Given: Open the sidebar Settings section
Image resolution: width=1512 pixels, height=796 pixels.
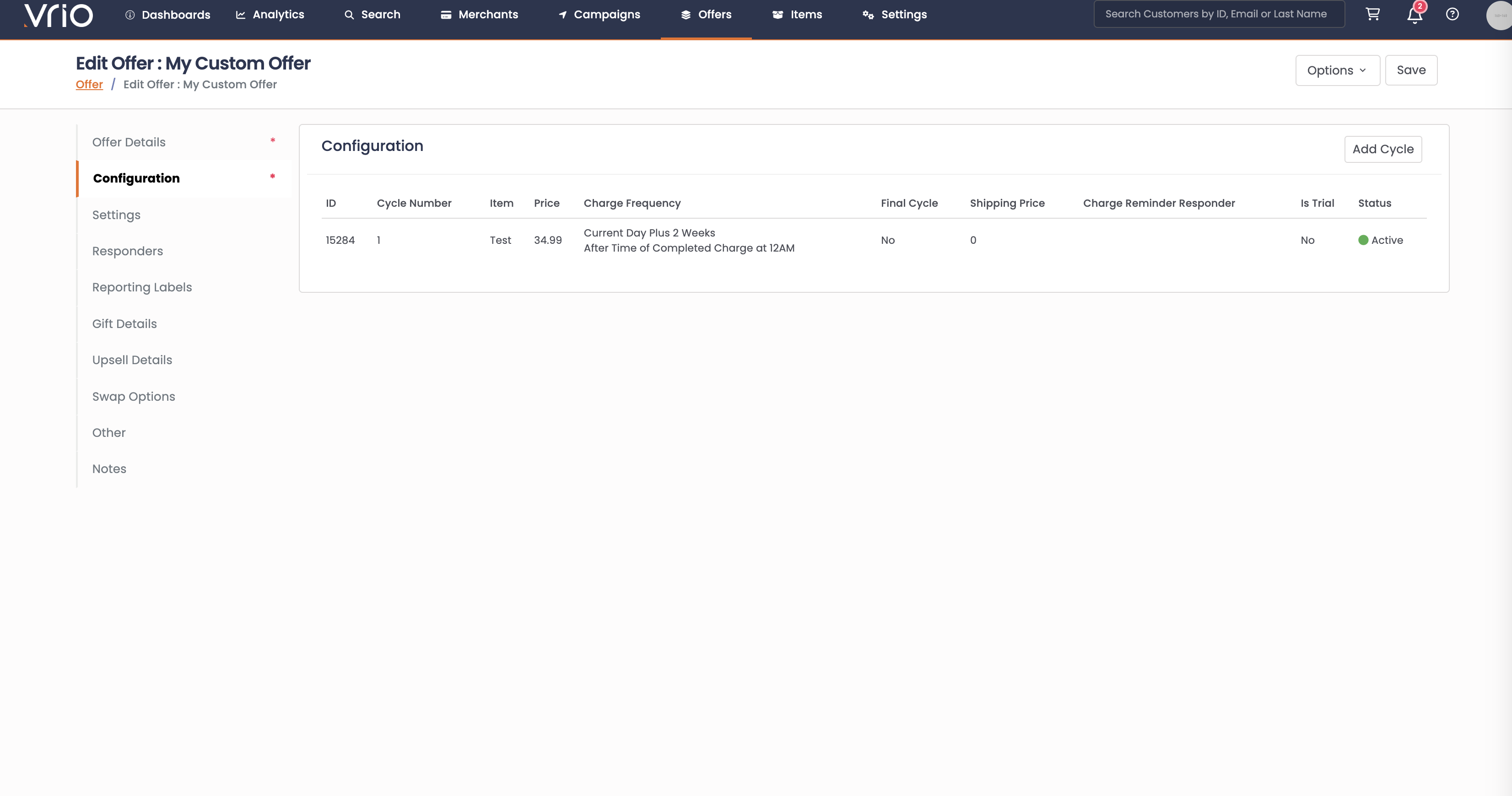Looking at the screenshot, I should click(x=184, y=215).
